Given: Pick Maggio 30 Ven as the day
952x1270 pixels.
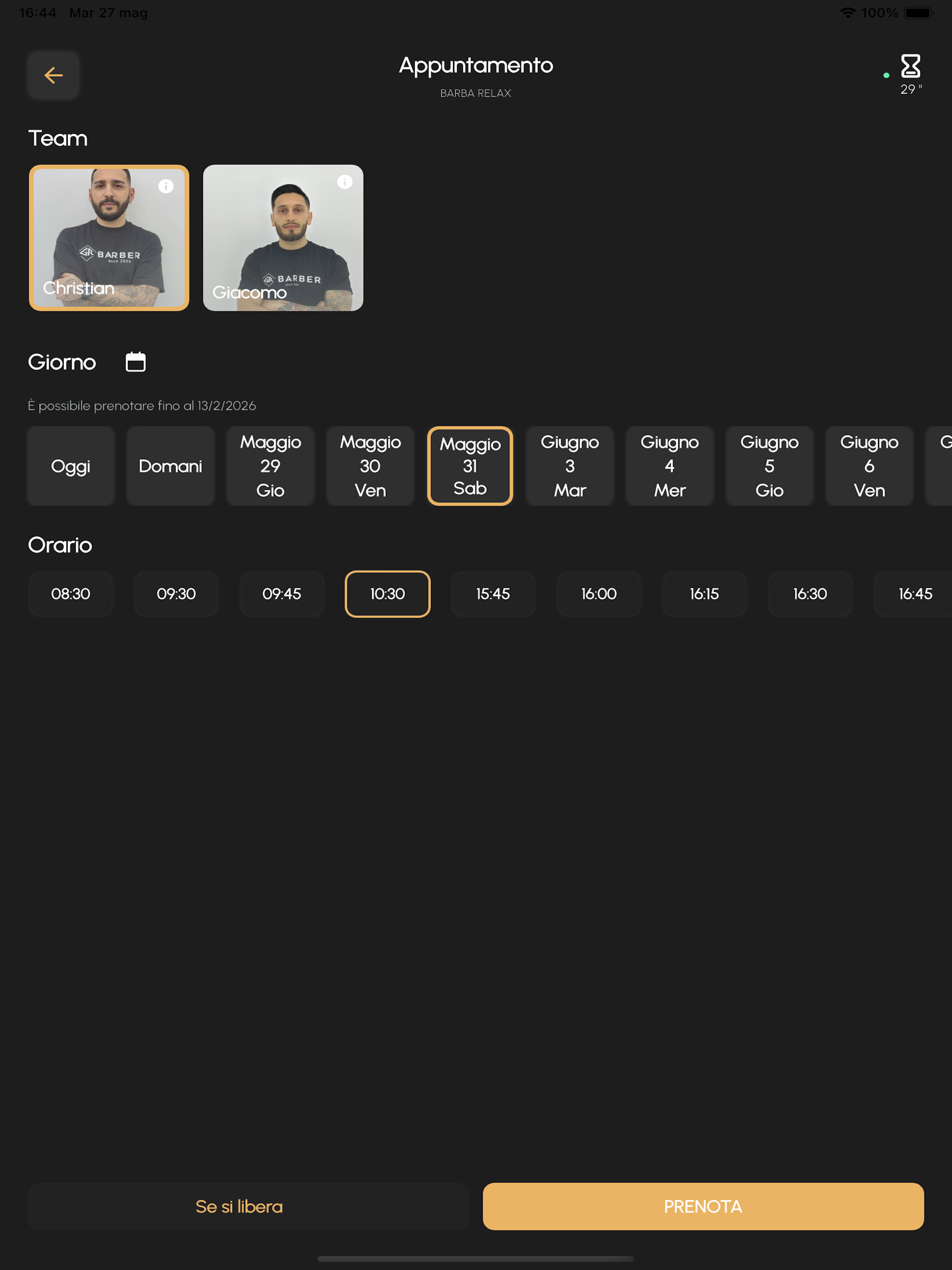Looking at the screenshot, I should pyautogui.click(x=370, y=466).
